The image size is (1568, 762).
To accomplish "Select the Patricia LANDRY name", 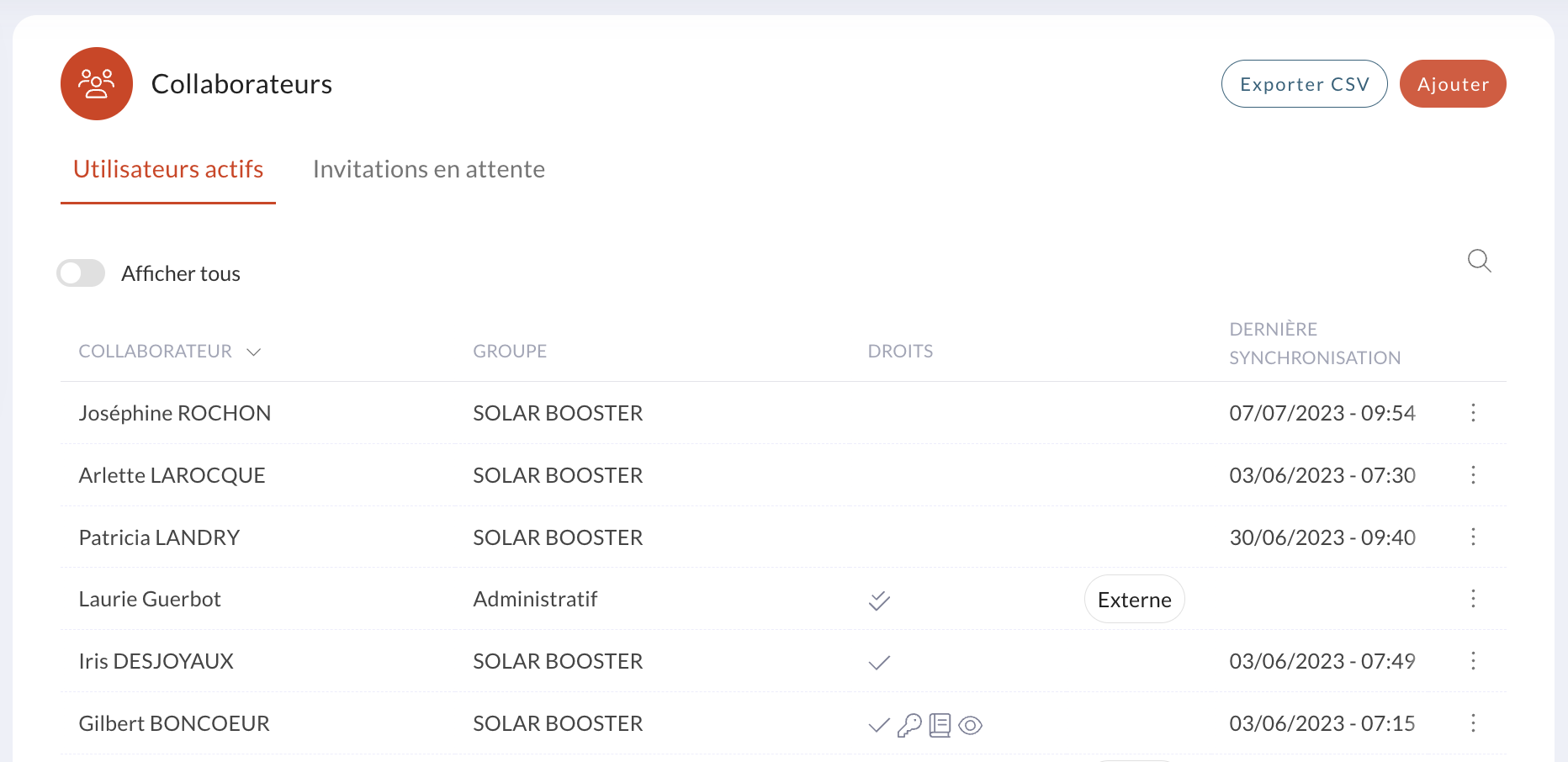I will tap(159, 537).
